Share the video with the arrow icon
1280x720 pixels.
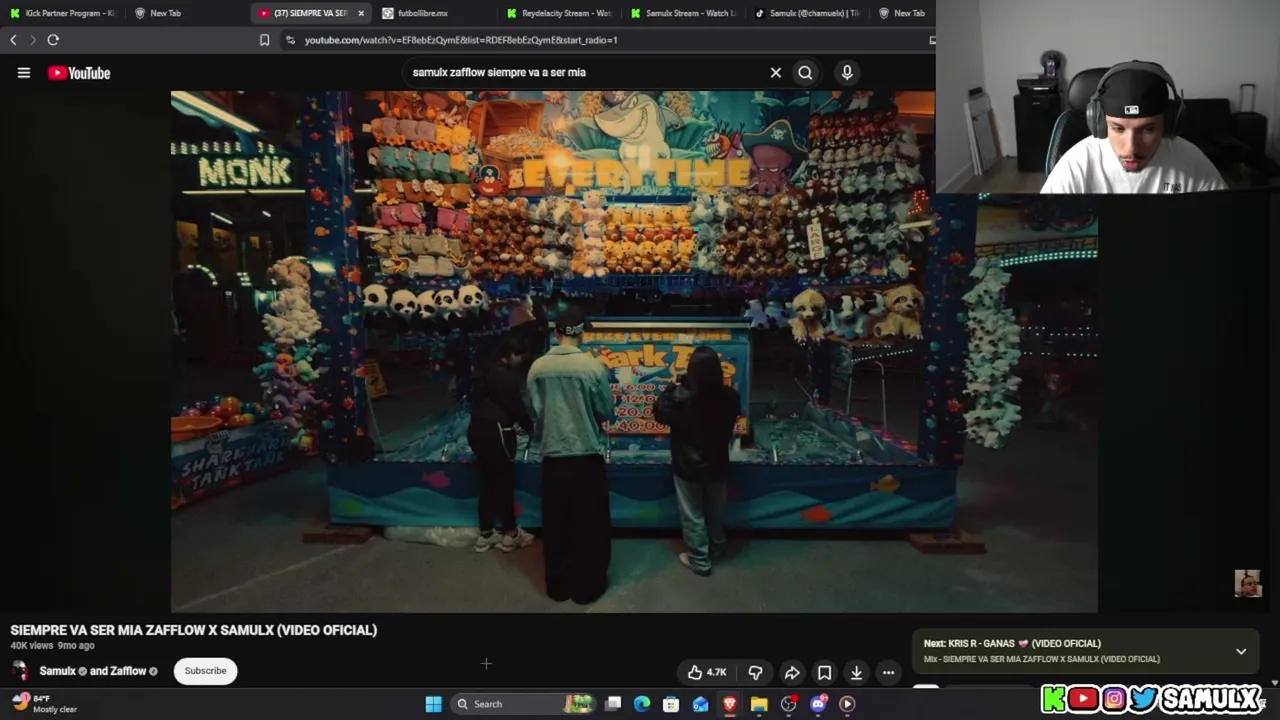pos(792,673)
